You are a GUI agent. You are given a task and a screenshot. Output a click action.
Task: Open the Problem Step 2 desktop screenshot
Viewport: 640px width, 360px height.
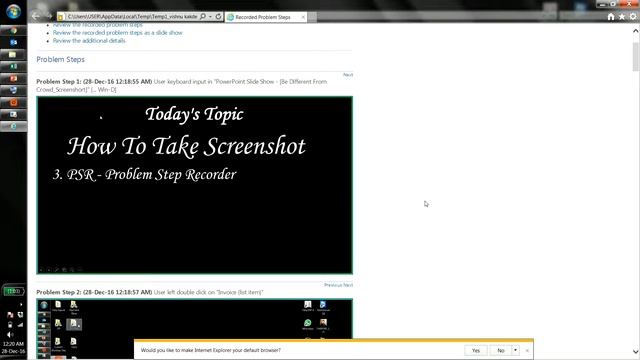195,329
